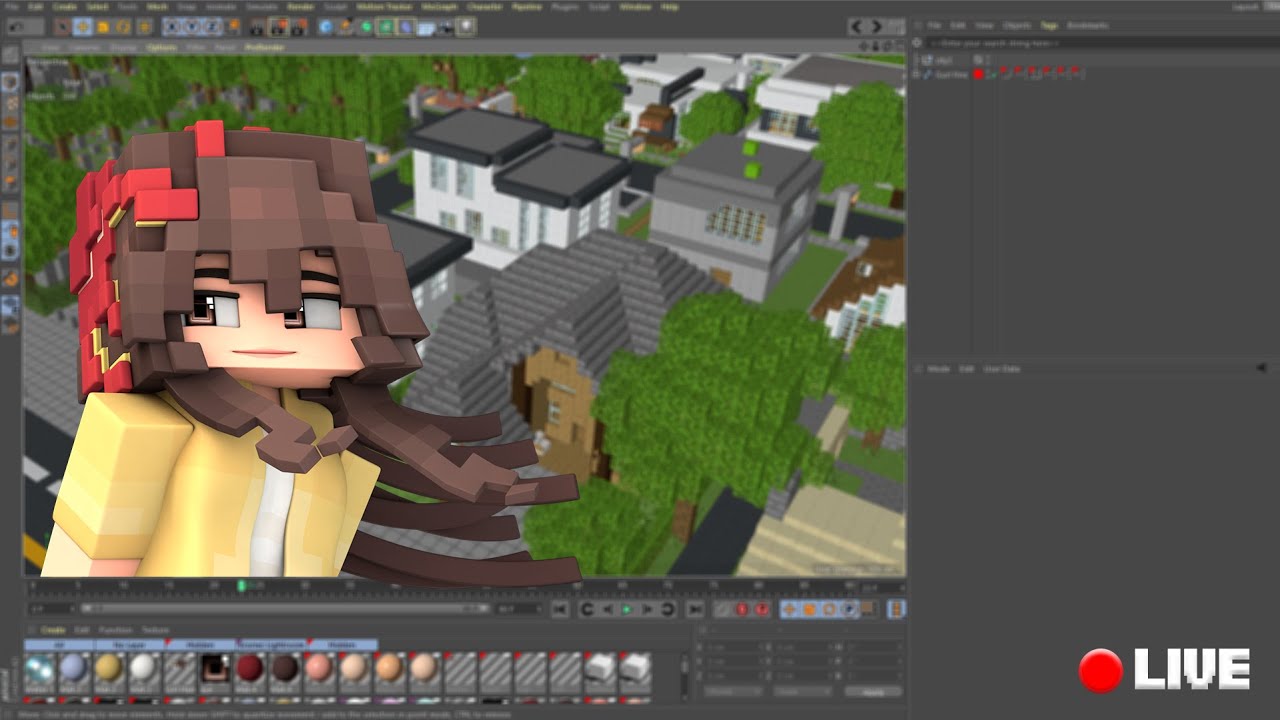Toggle the Y axis lock
This screenshot has width=1280, height=720.
tap(192, 27)
